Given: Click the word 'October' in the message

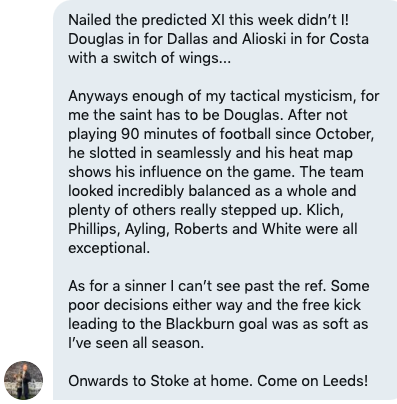Looking at the screenshot, I should [343, 134].
